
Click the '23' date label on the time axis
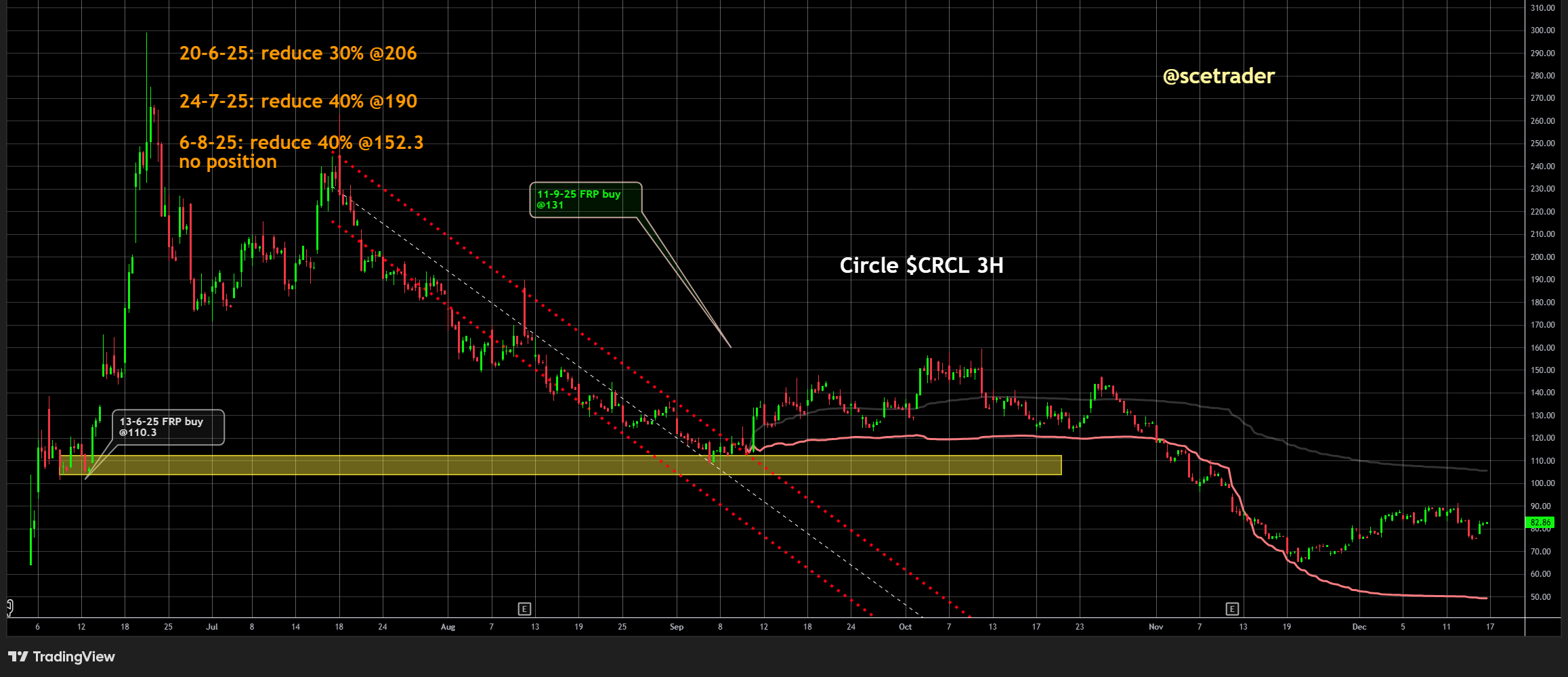pos(1080,627)
